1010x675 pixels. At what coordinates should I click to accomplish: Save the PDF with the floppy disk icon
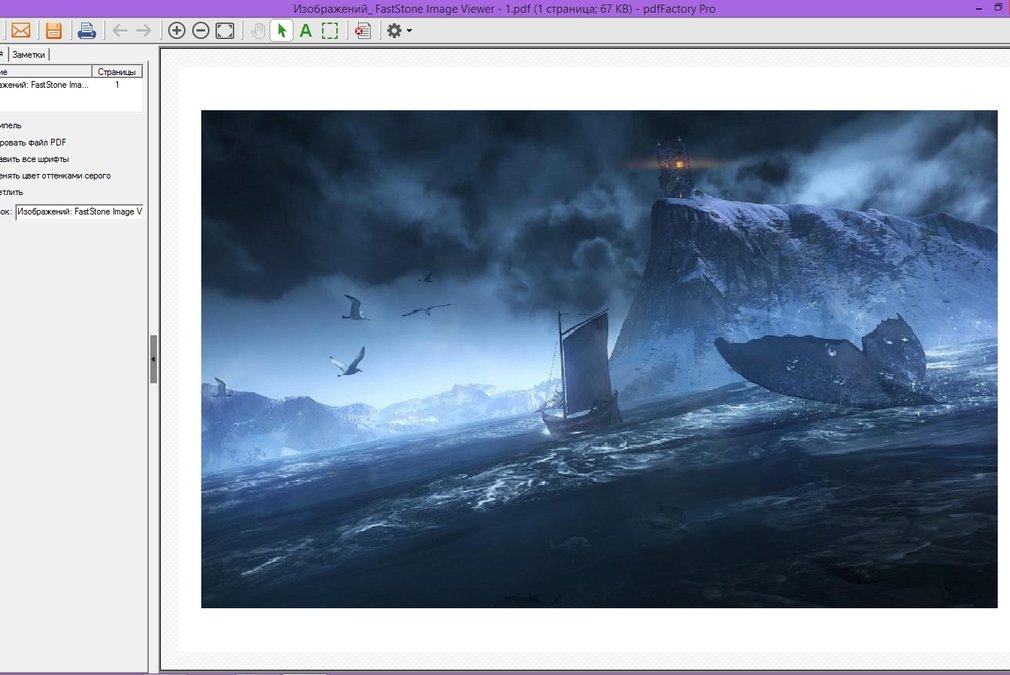point(53,30)
